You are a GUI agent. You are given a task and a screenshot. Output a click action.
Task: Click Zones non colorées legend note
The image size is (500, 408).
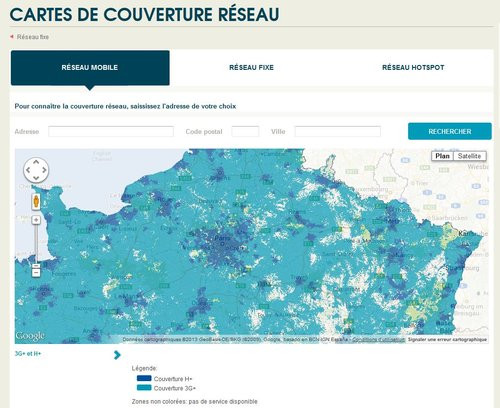194,401
